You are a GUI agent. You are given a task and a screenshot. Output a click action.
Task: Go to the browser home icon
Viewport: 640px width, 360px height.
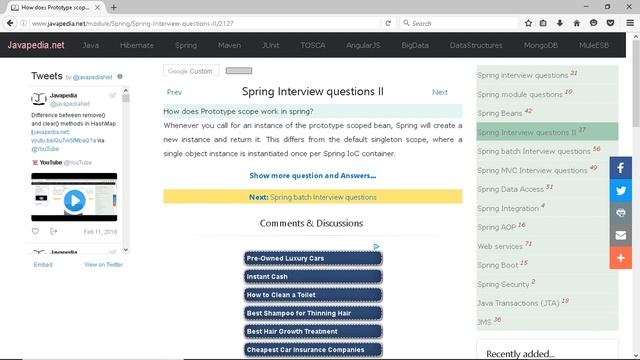(x=576, y=23)
